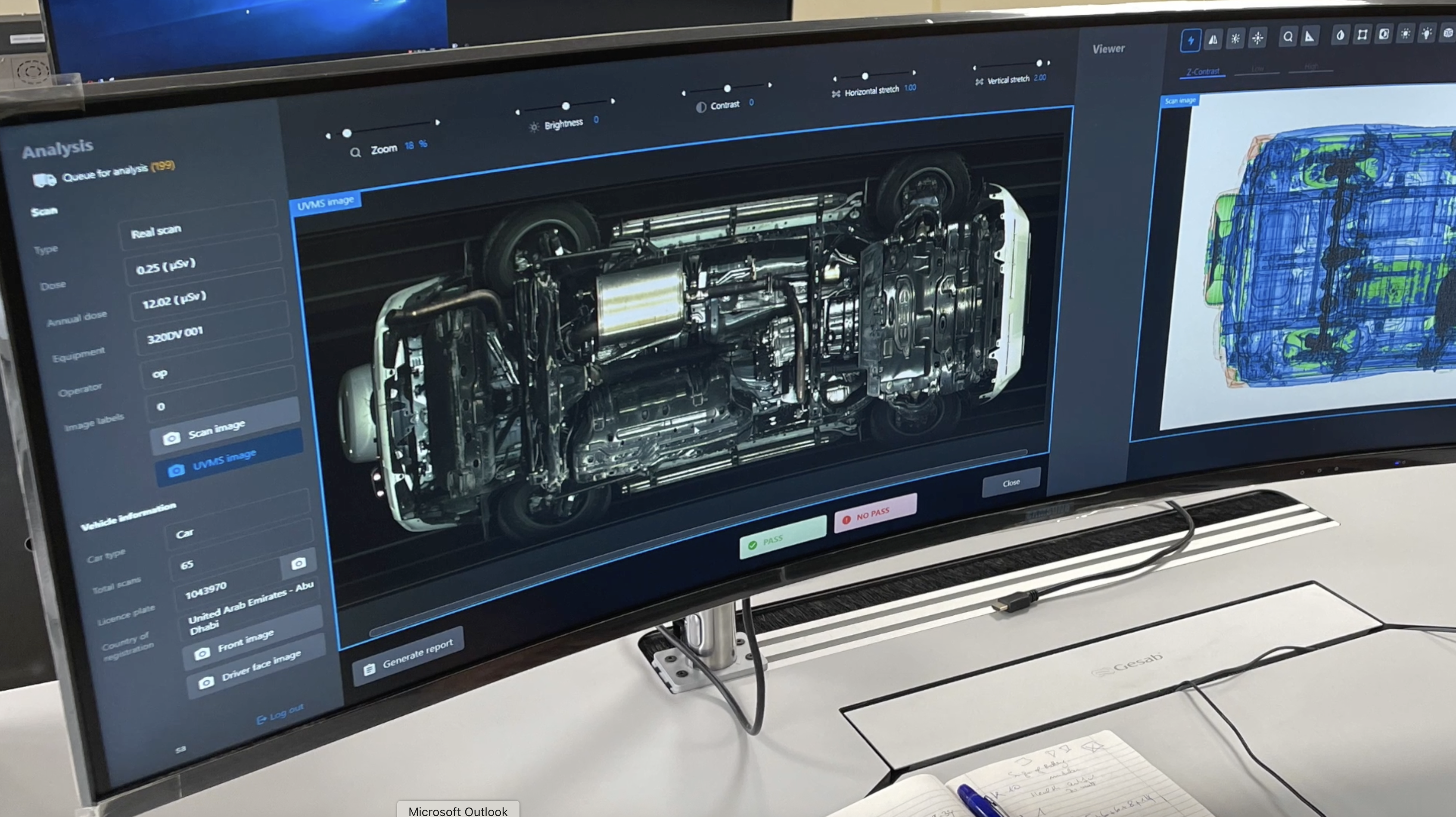Switch to the Z-Contrast tab
This screenshot has width=1456, height=817.
tap(1202, 72)
